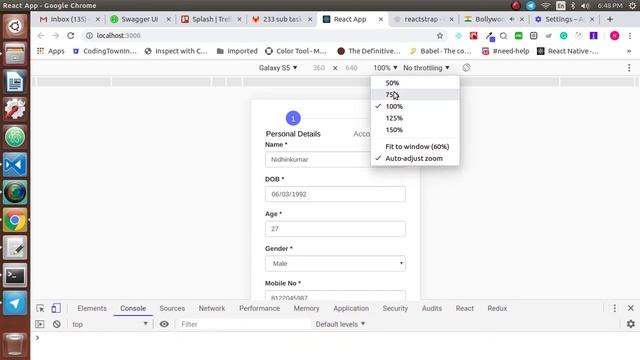Select 150% zoom option
This screenshot has width=640, height=360.
415,130
